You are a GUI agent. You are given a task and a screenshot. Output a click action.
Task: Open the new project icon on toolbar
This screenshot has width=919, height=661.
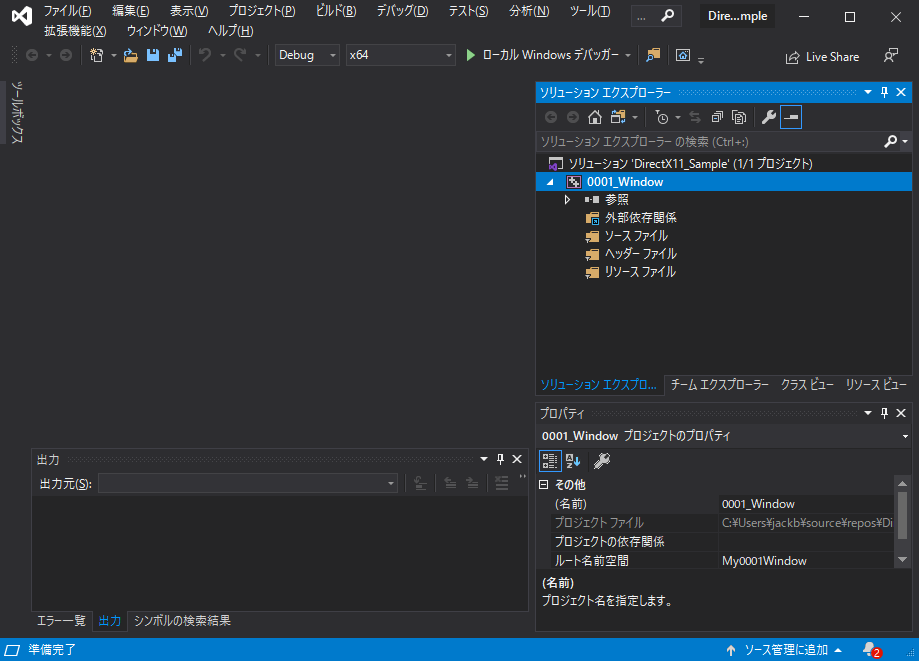96,55
